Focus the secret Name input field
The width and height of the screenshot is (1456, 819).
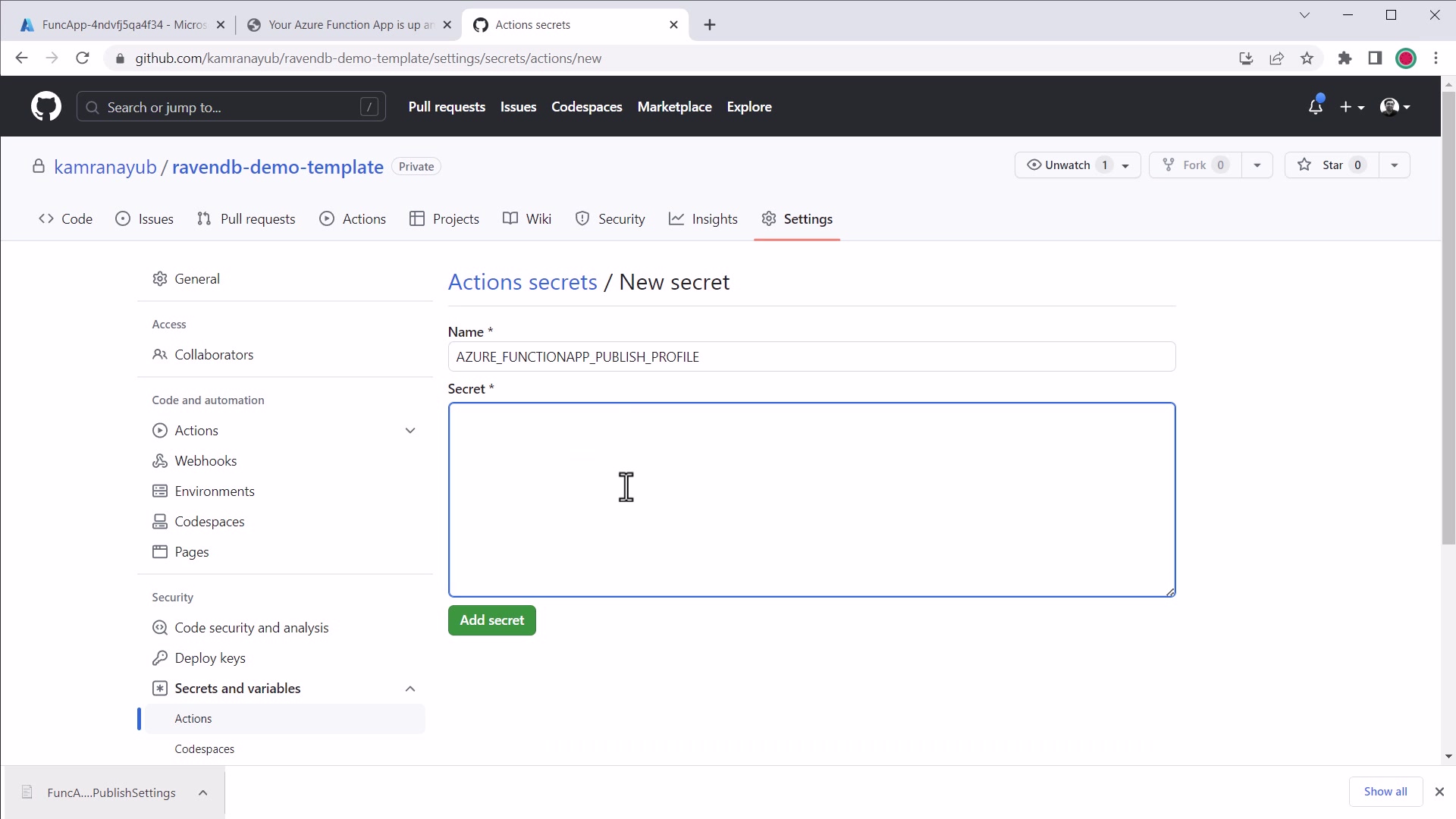coord(811,356)
